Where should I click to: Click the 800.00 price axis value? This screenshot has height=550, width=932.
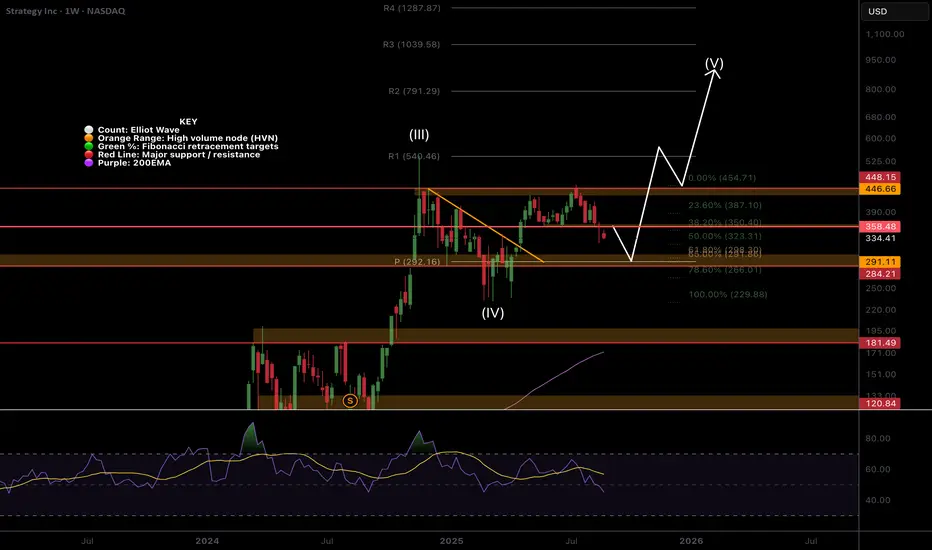(881, 90)
